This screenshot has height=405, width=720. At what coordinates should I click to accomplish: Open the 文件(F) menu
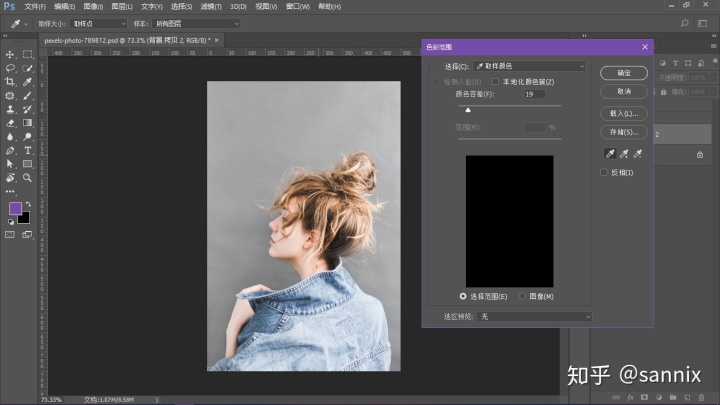[35, 7]
